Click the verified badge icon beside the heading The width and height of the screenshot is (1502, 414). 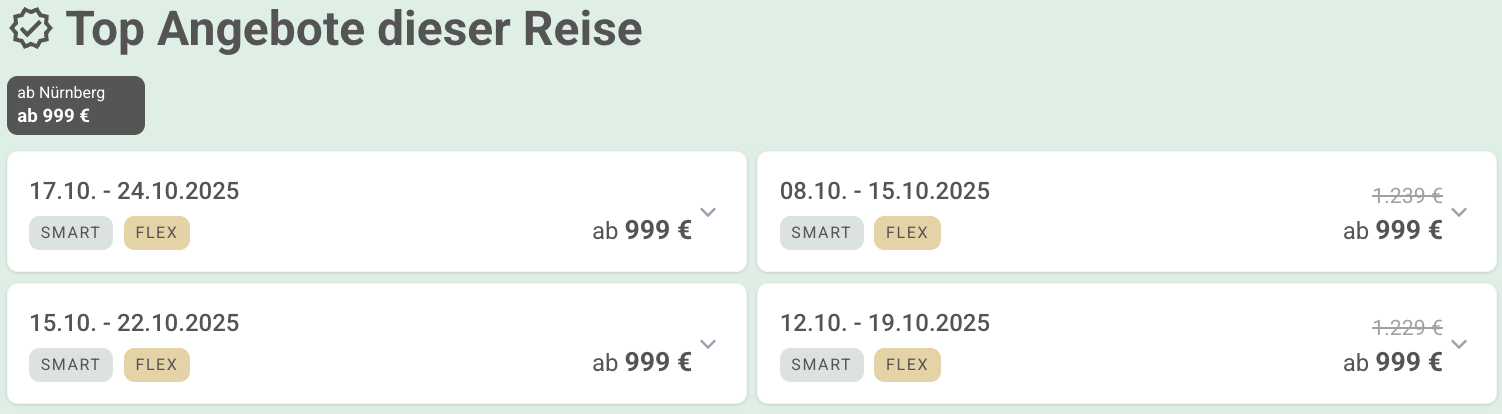pyautogui.click(x=31, y=29)
